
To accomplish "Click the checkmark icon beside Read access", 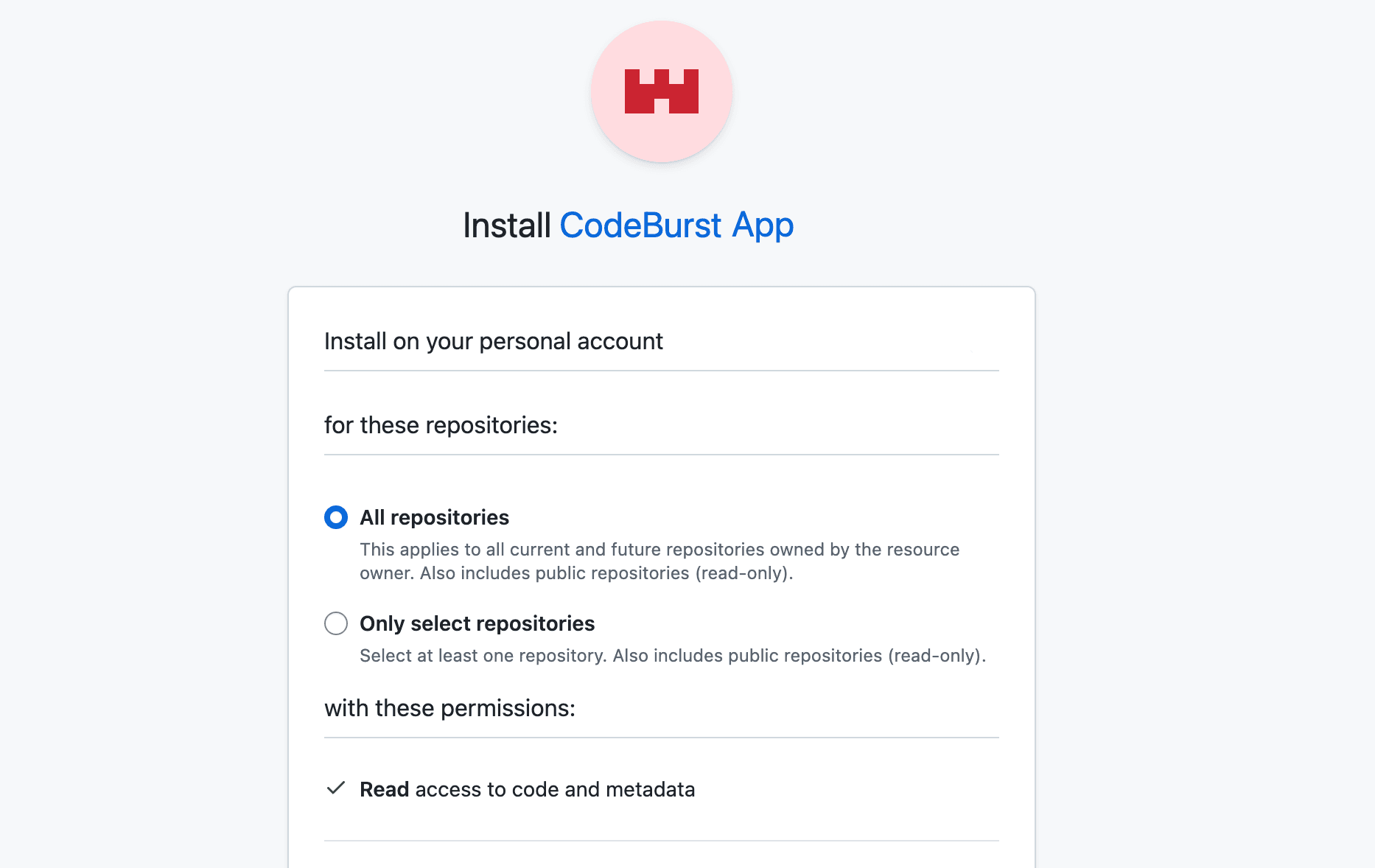I will coord(336,788).
